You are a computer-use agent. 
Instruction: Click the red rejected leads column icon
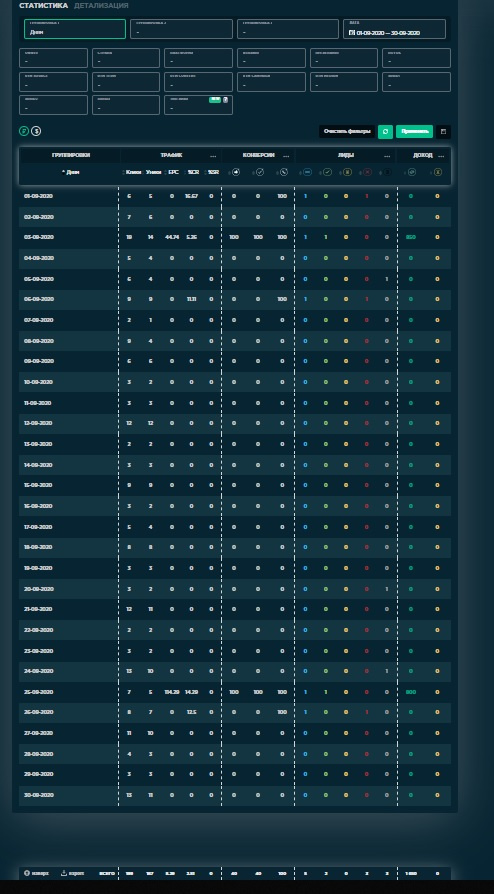tap(367, 172)
